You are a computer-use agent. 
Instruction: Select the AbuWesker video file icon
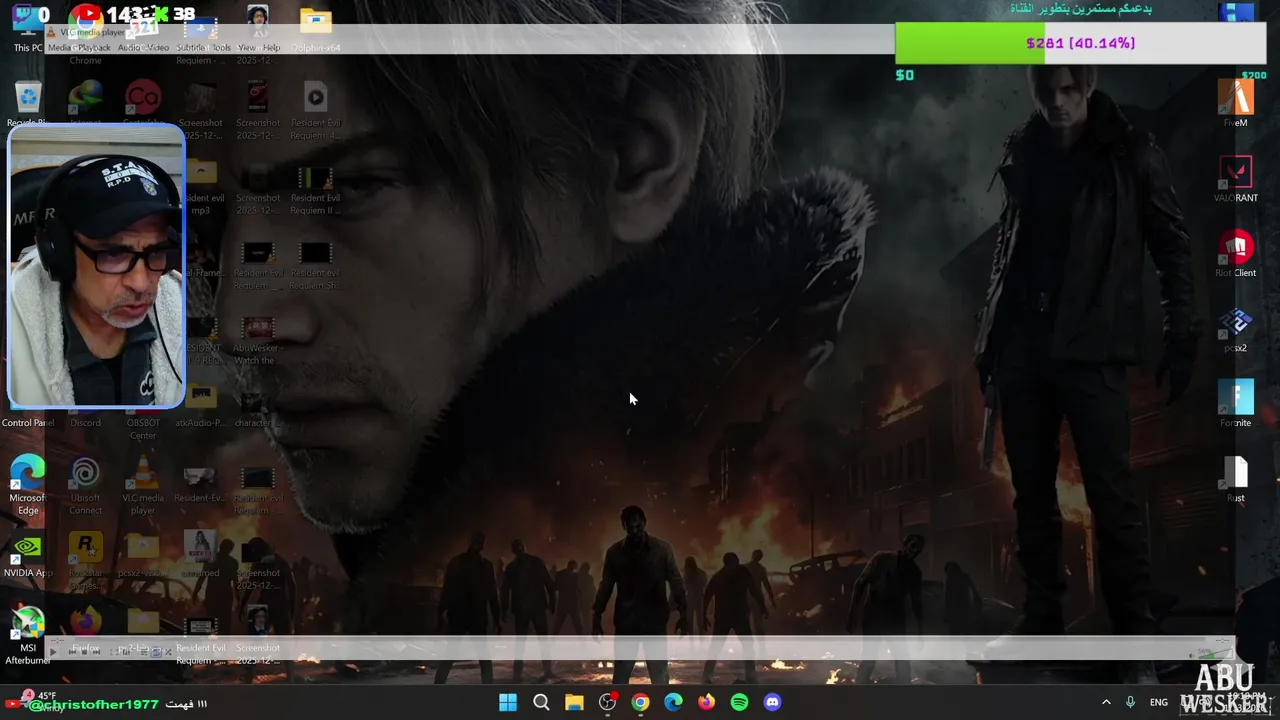[x=257, y=342]
